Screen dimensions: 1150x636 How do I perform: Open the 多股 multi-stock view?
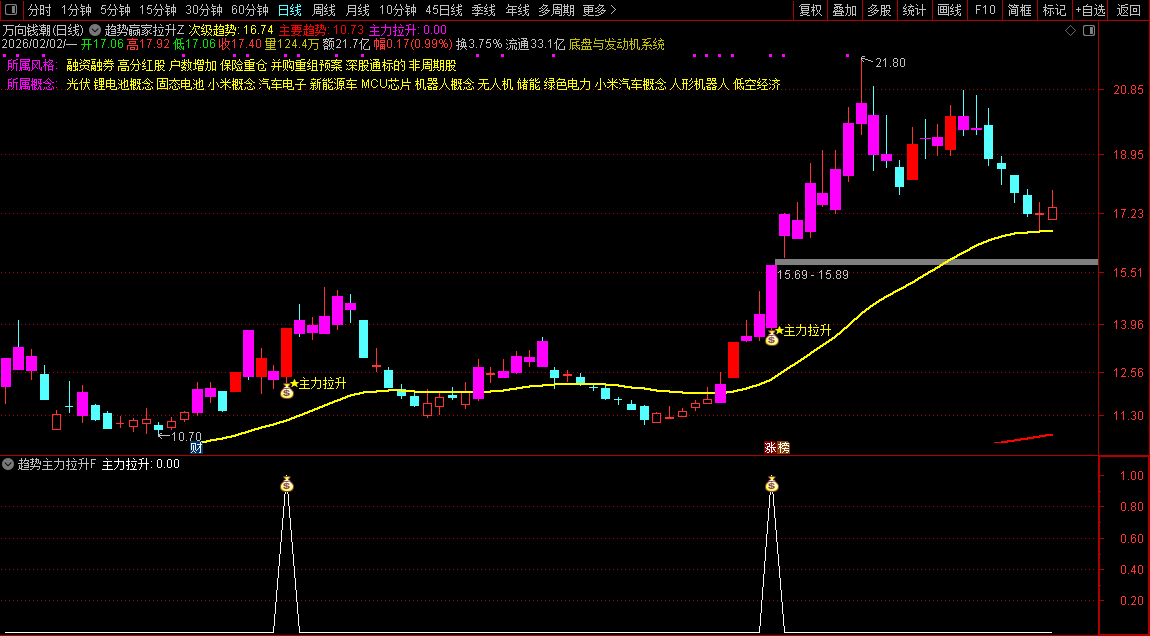coord(879,10)
